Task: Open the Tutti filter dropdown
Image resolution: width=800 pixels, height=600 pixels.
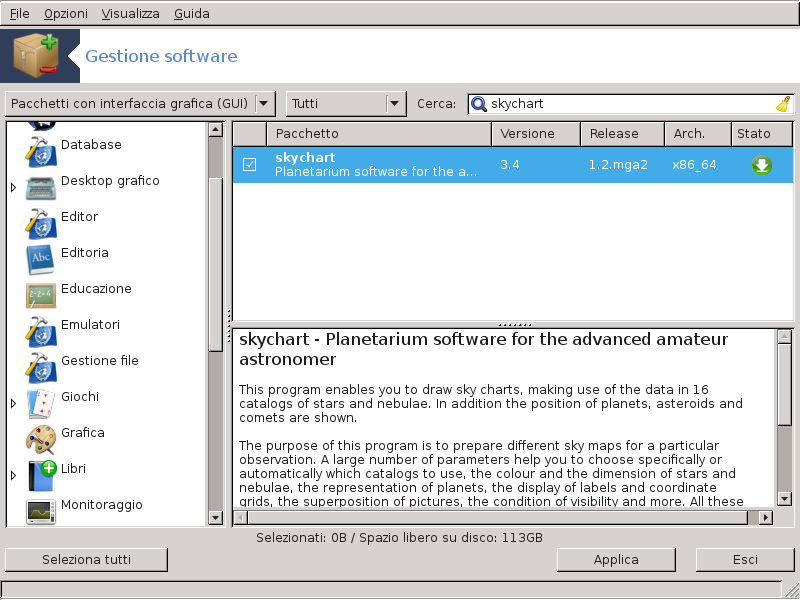Action: pyautogui.click(x=346, y=104)
